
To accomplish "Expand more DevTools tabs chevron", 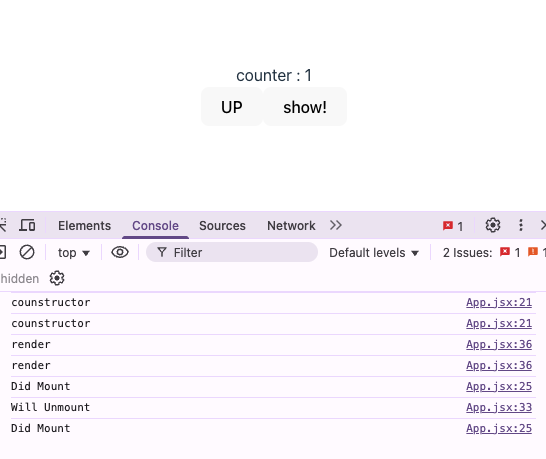I will pos(336,225).
